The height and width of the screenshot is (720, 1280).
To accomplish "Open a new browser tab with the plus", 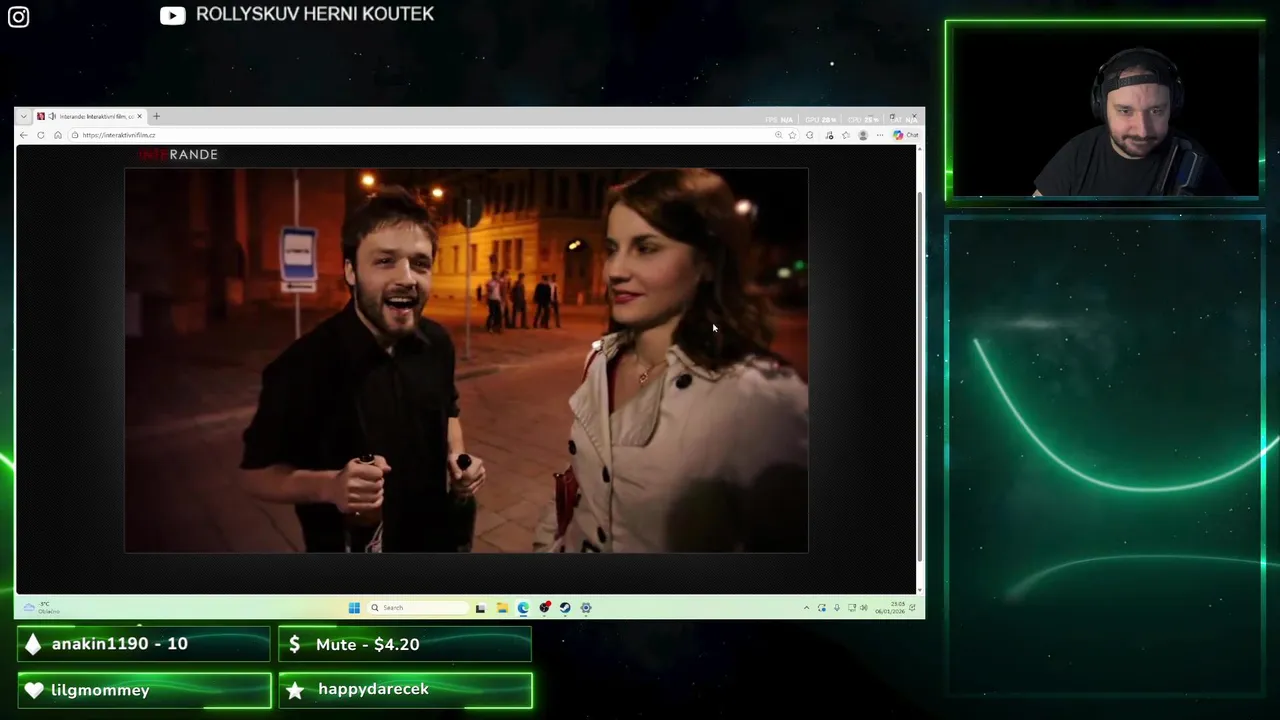I will tap(156, 117).
